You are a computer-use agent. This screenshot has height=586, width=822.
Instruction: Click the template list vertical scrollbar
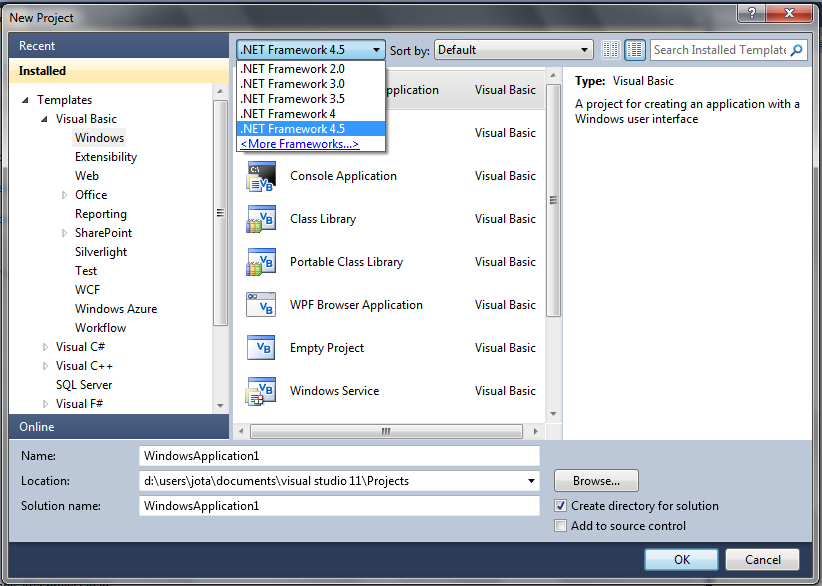coord(553,200)
